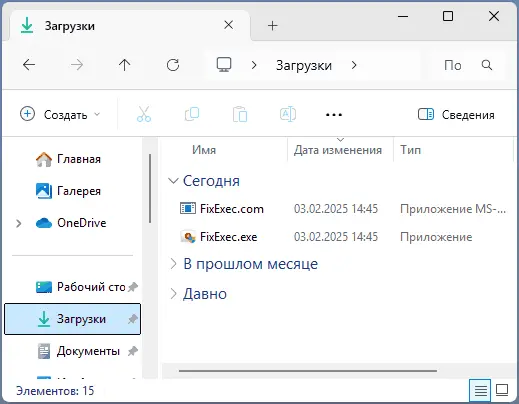The width and height of the screenshot is (519, 404).
Task: Click the Rename icon in toolbar
Action: pos(288,114)
